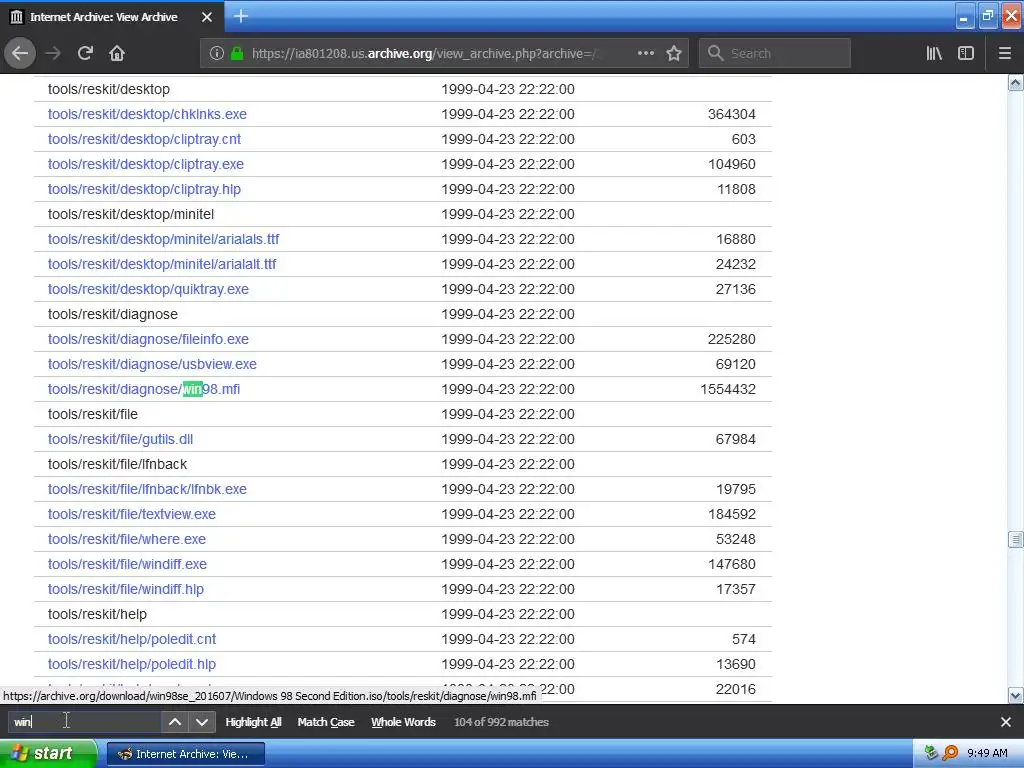Open the Library icon in toolbar
The height and width of the screenshot is (768, 1024).
coord(934,54)
